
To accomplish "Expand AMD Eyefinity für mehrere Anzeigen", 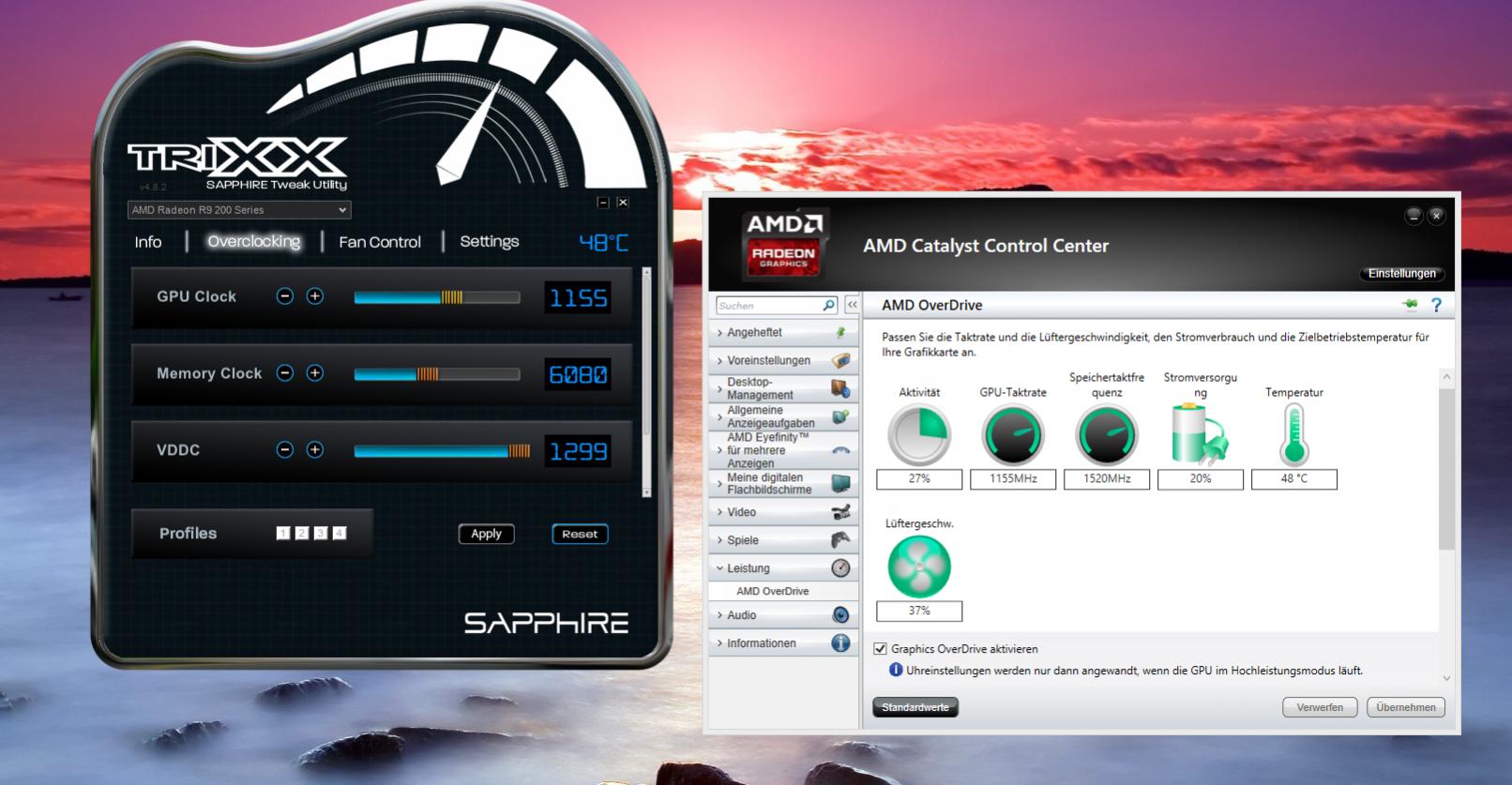I will coord(783,450).
